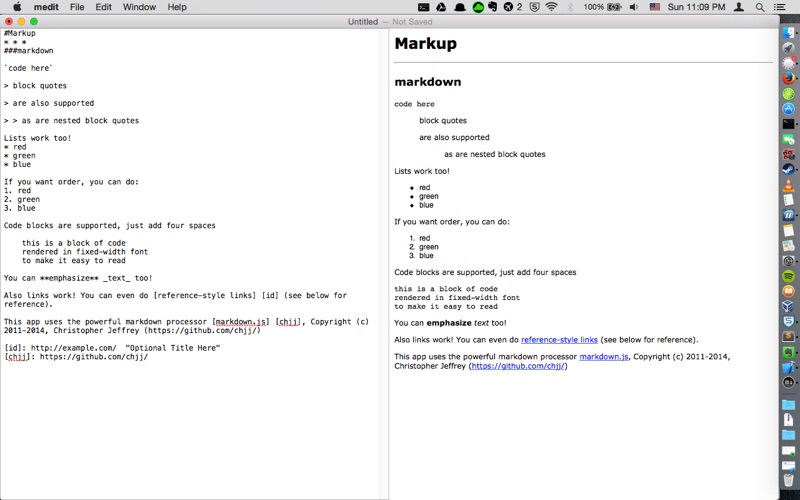
Task: Open Notification Center icon
Action: click(780, 7)
